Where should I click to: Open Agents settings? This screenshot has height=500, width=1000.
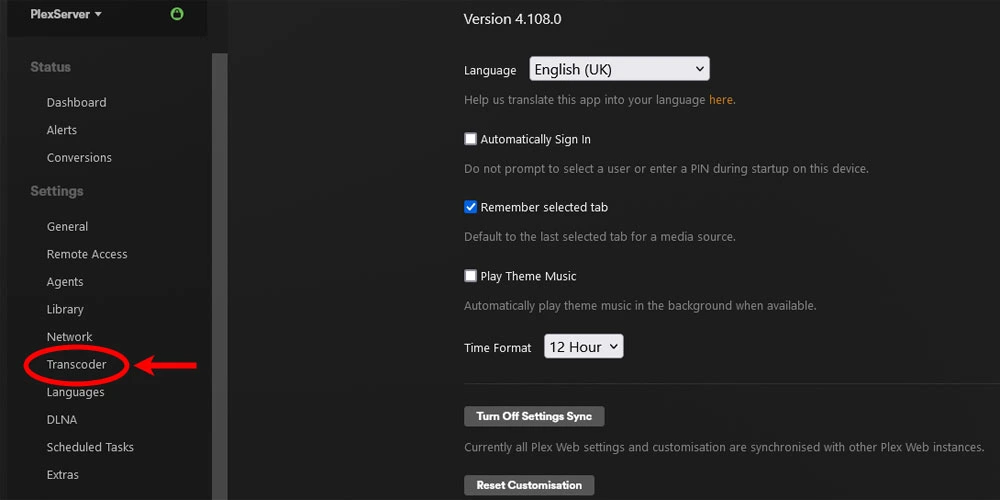click(65, 282)
